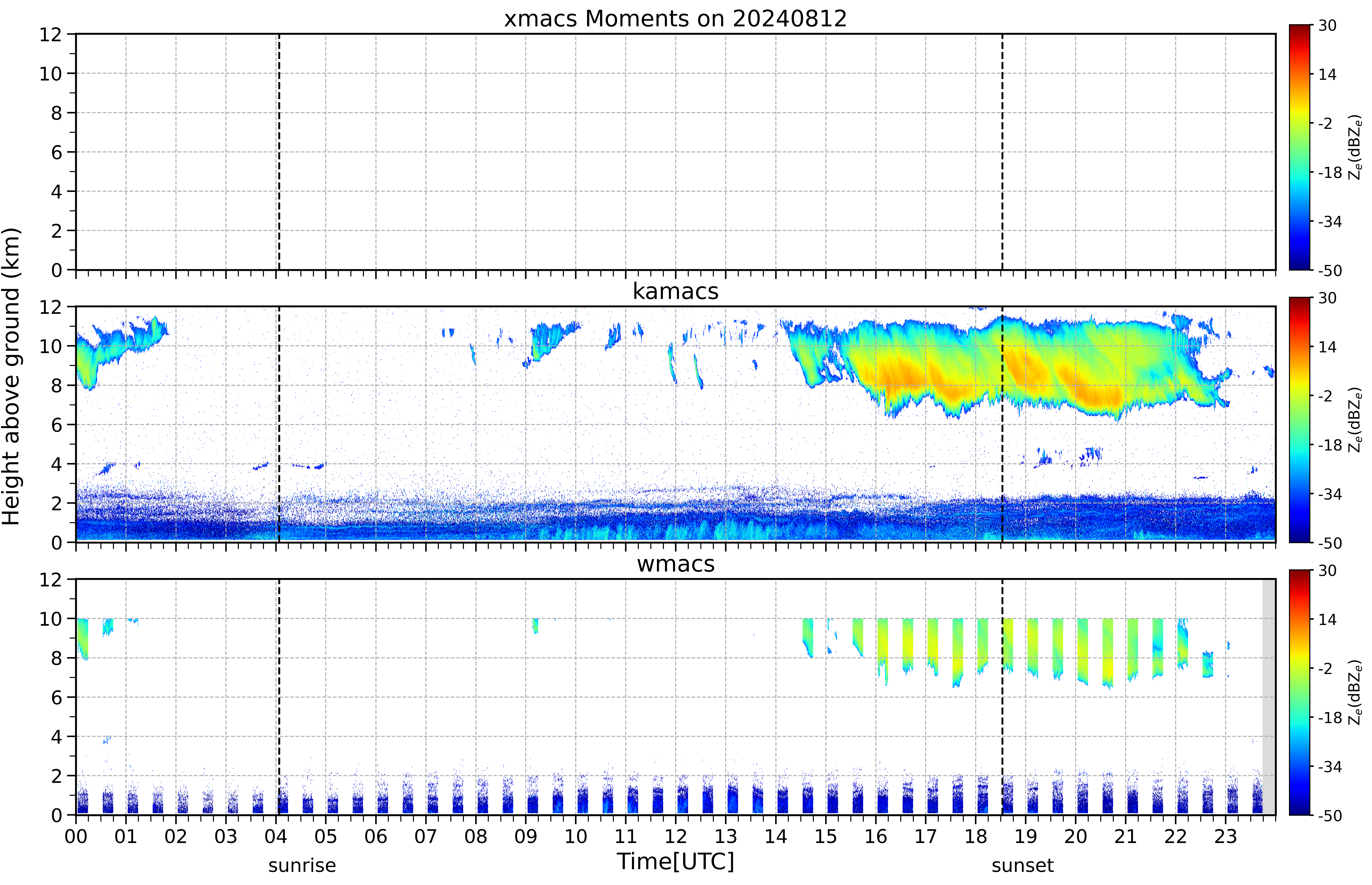Click the 23 hour tick on the bottom axis
The width and height of the screenshot is (1372, 885).
tap(1225, 836)
